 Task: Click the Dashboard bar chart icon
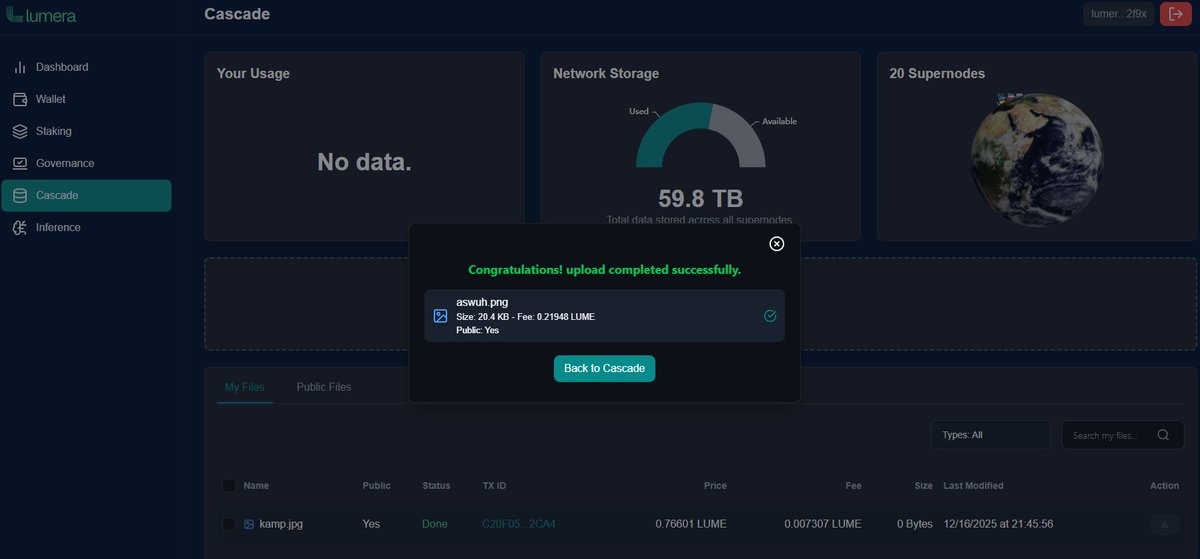pos(19,67)
